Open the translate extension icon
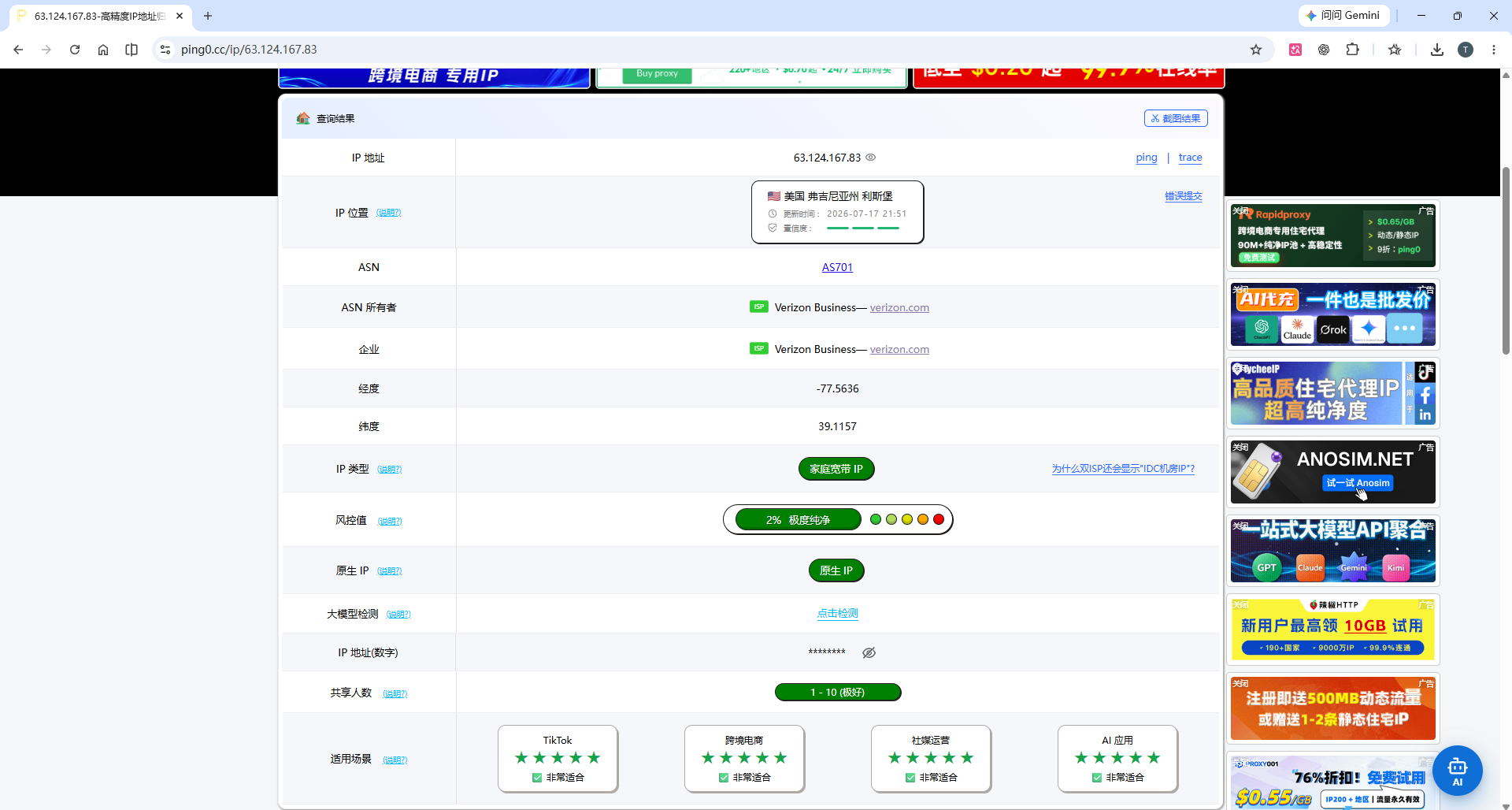Viewport: 1512px width, 810px height. [x=1295, y=50]
